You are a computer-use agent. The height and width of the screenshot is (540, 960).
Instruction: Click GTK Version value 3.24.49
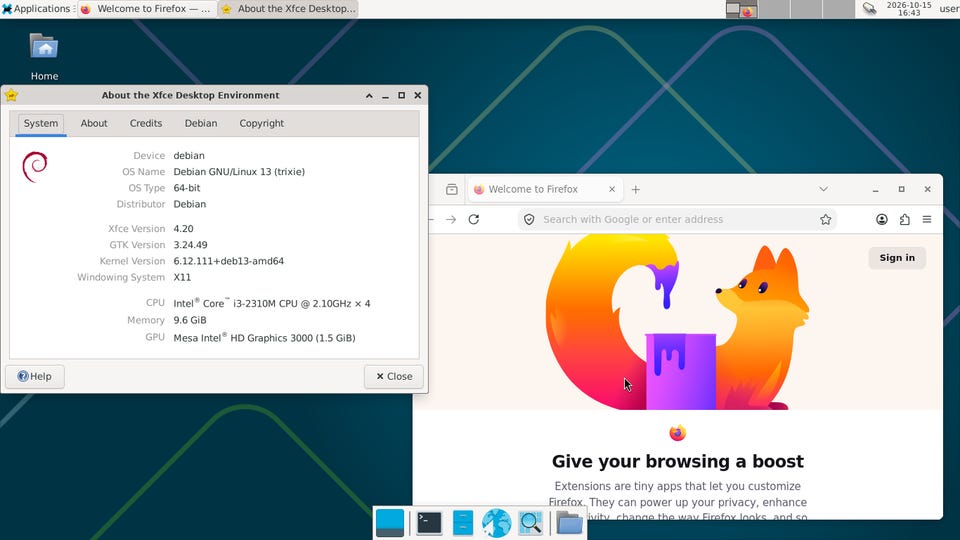[x=190, y=244]
